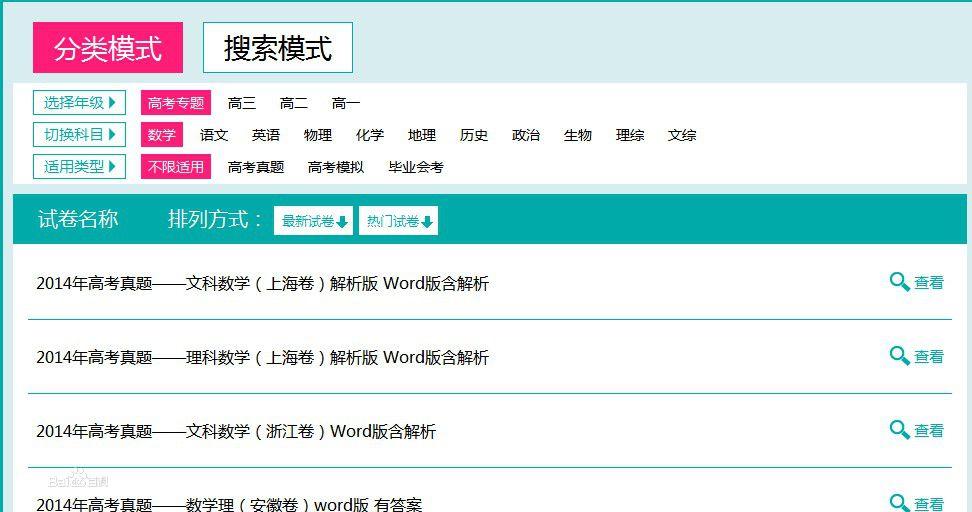Click magnifier icon for 文科数学(上海卷) row

pos(899,282)
